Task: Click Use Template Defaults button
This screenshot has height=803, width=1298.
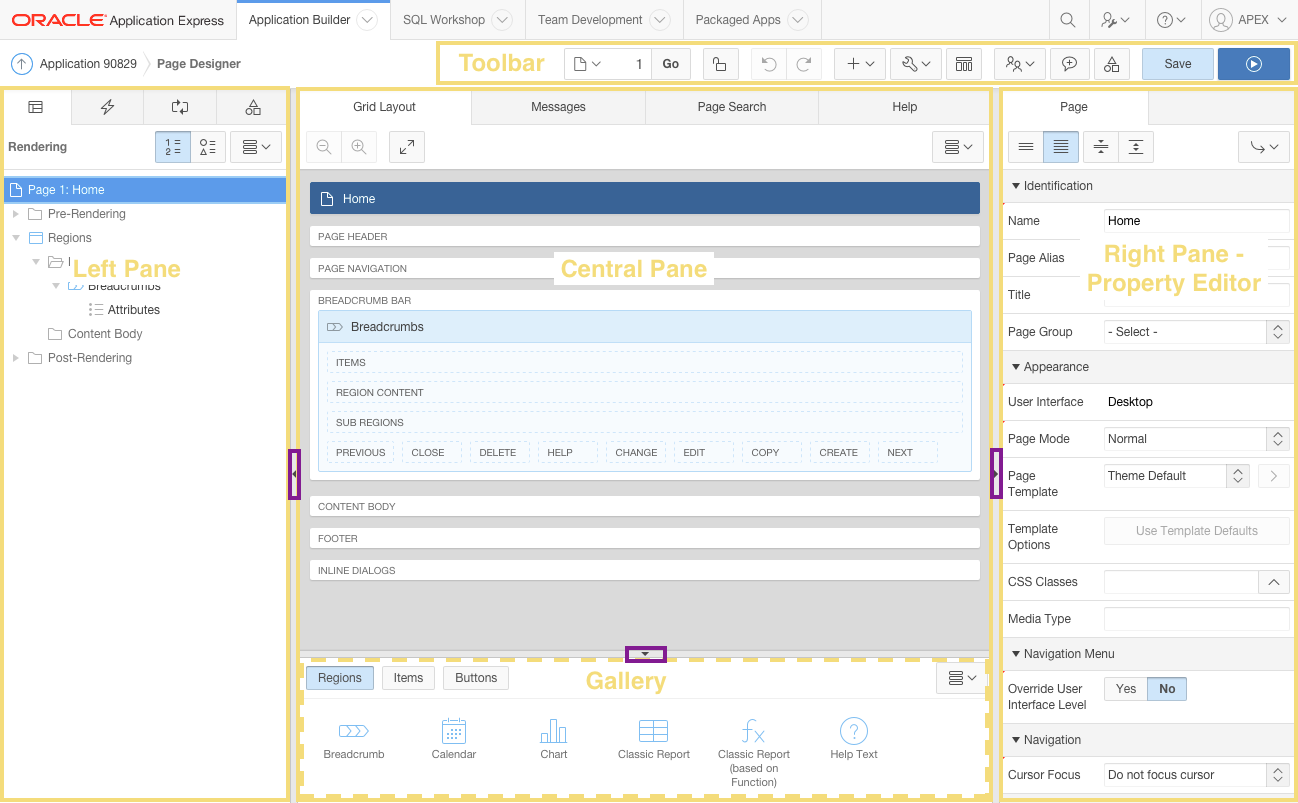Action: 1196,531
